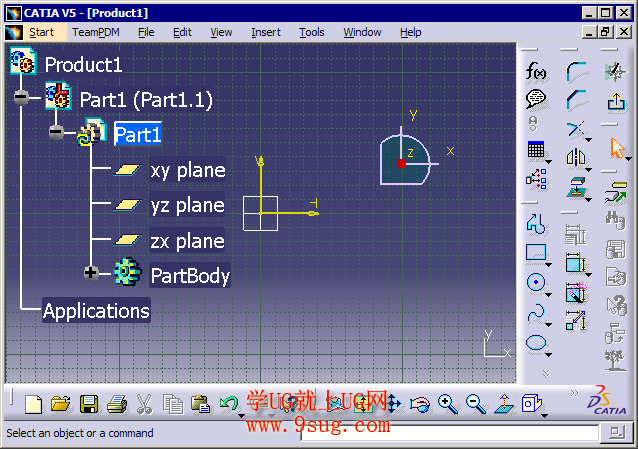Click the Print icon
Image resolution: width=638 pixels, height=449 pixels.
tap(117, 405)
